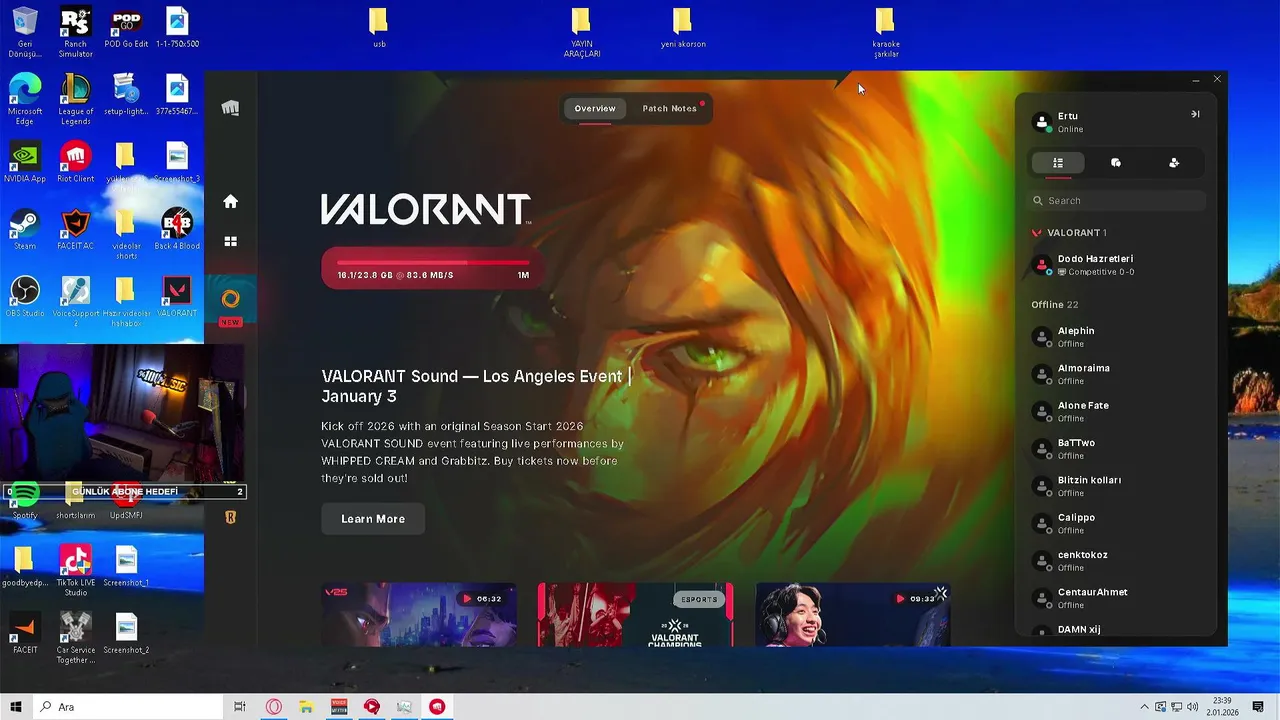1280x720 pixels.
Task: Click the taskbar Ara search box
Action: (127, 707)
